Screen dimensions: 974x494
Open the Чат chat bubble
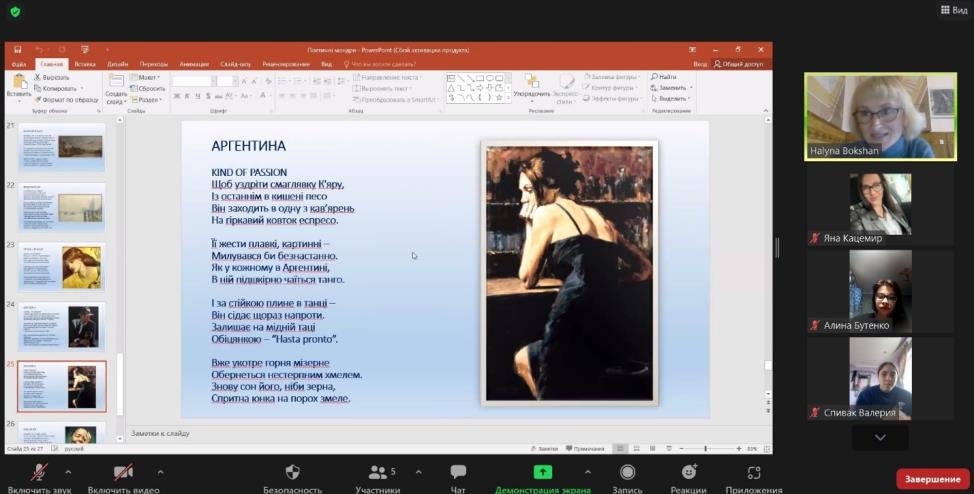458,472
